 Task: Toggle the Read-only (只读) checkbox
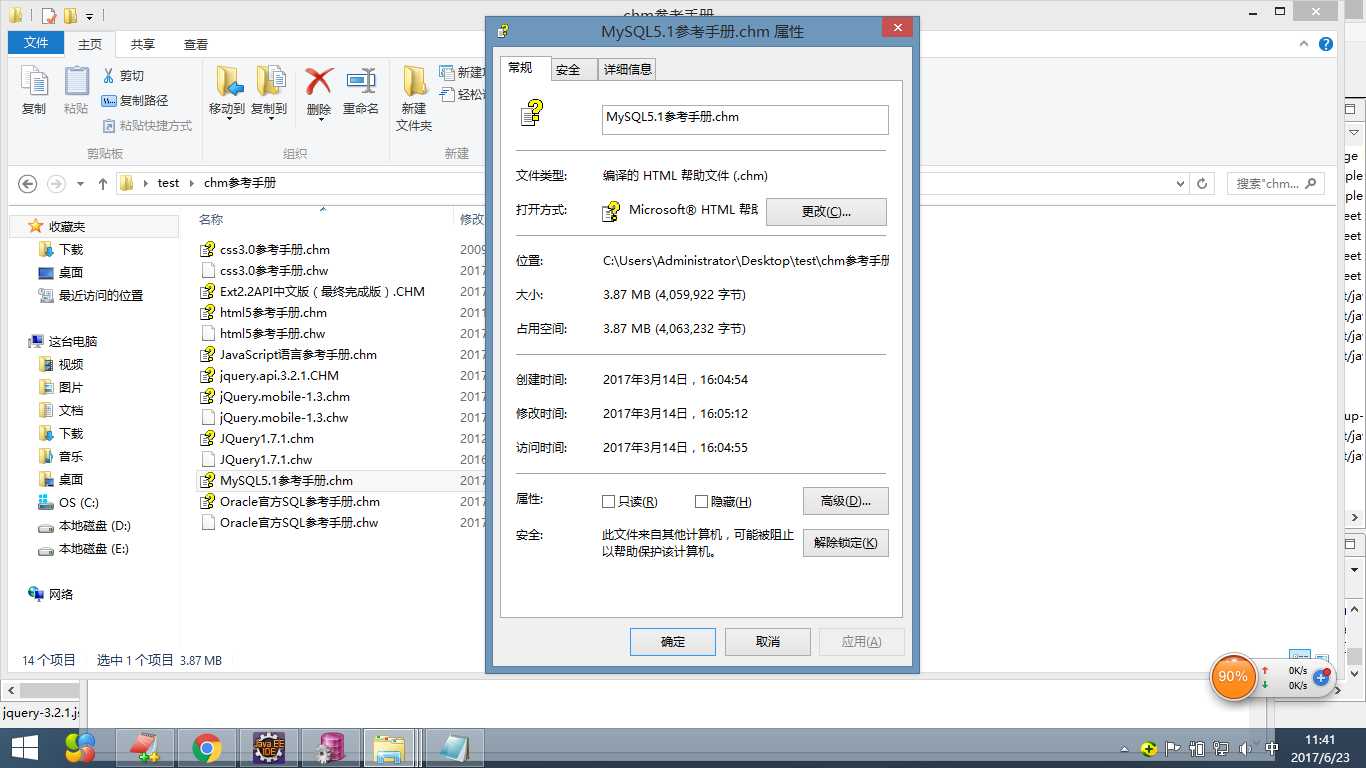pos(609,501)
